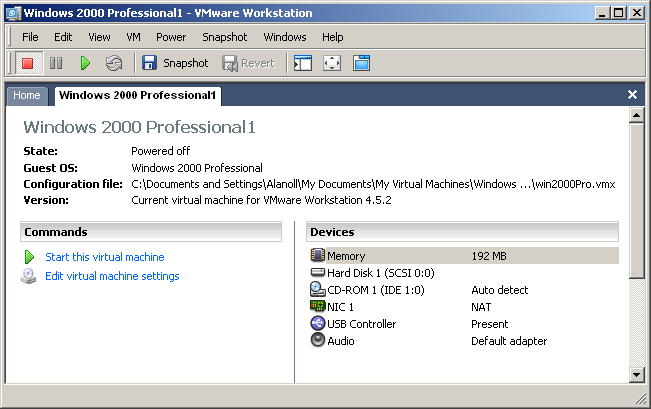Screen dimensions: 651x409
Task: Click Start this virtual machine link
Action: 105,257
